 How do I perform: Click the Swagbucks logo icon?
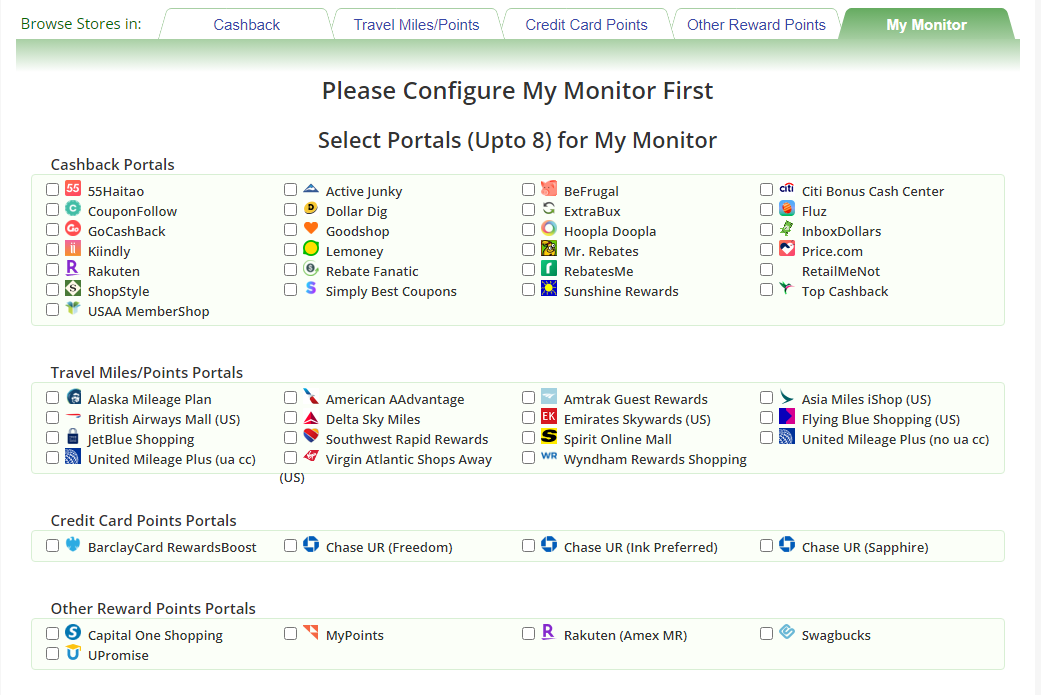(787, 633)
